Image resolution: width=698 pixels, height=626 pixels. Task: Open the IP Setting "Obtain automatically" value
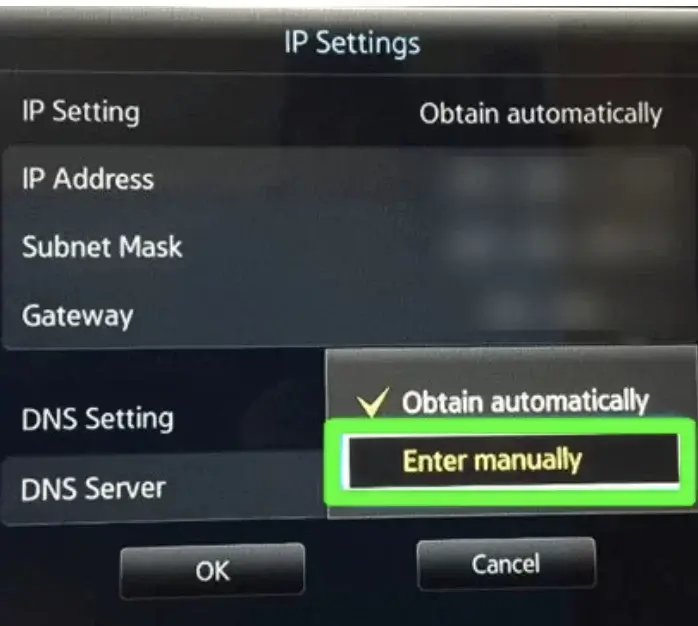(540, 114)
